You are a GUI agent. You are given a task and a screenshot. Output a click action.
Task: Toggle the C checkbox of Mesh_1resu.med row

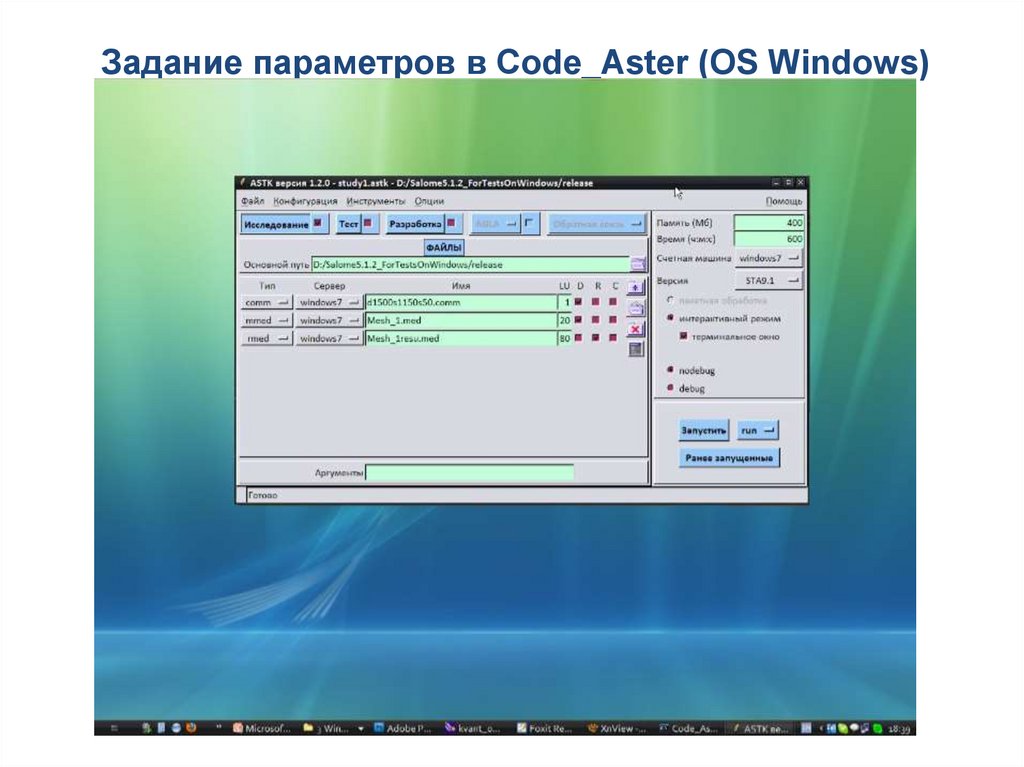click(613, 338)
